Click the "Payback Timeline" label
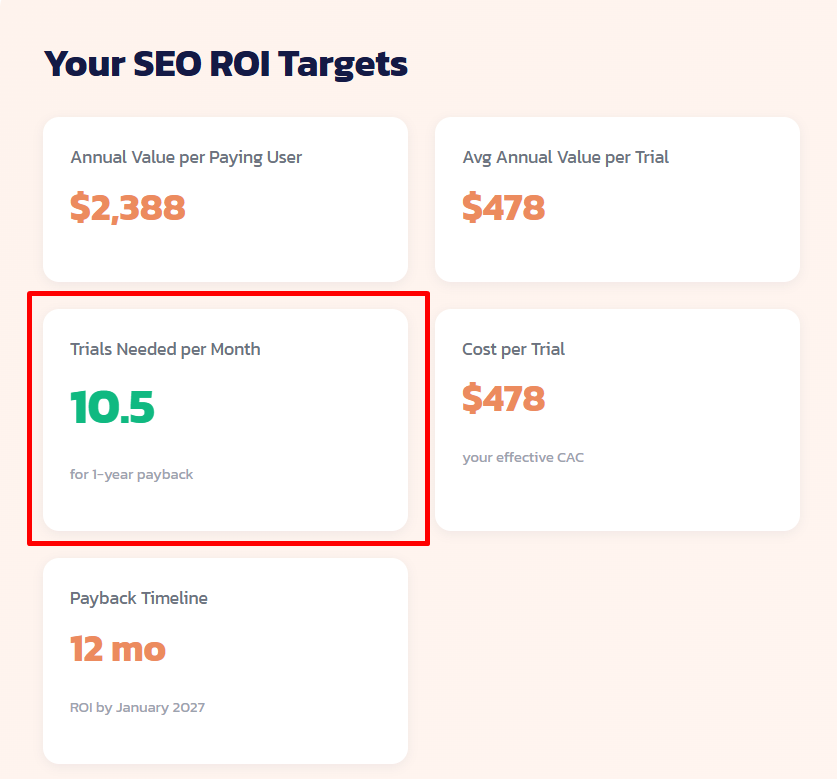The width and height of the screenshot is (837, 779). pyautogui.click(x=138, y=598)
